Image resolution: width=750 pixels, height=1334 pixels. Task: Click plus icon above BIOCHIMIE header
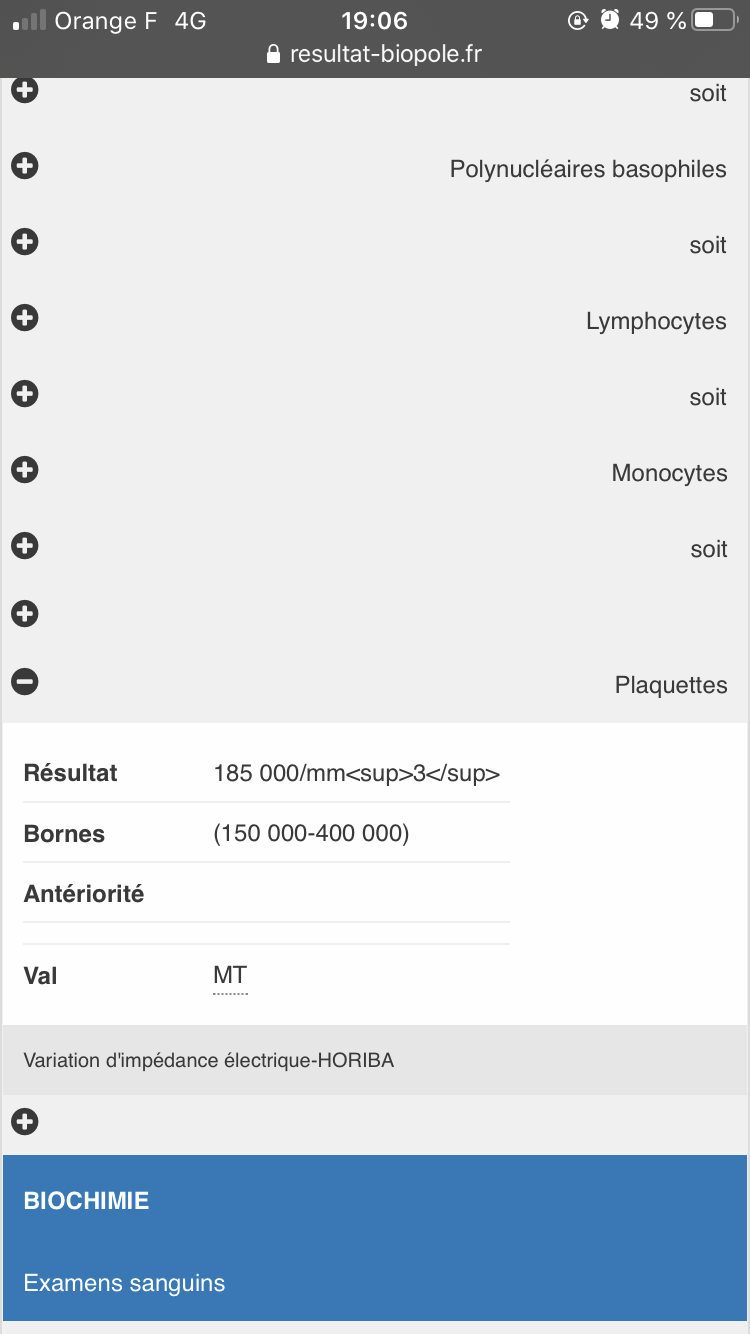point(25,1122)
